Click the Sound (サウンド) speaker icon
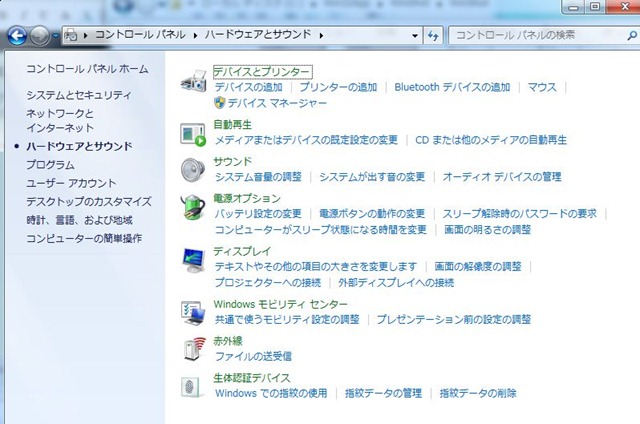640x424 pixels. click(x=193, y=170)
